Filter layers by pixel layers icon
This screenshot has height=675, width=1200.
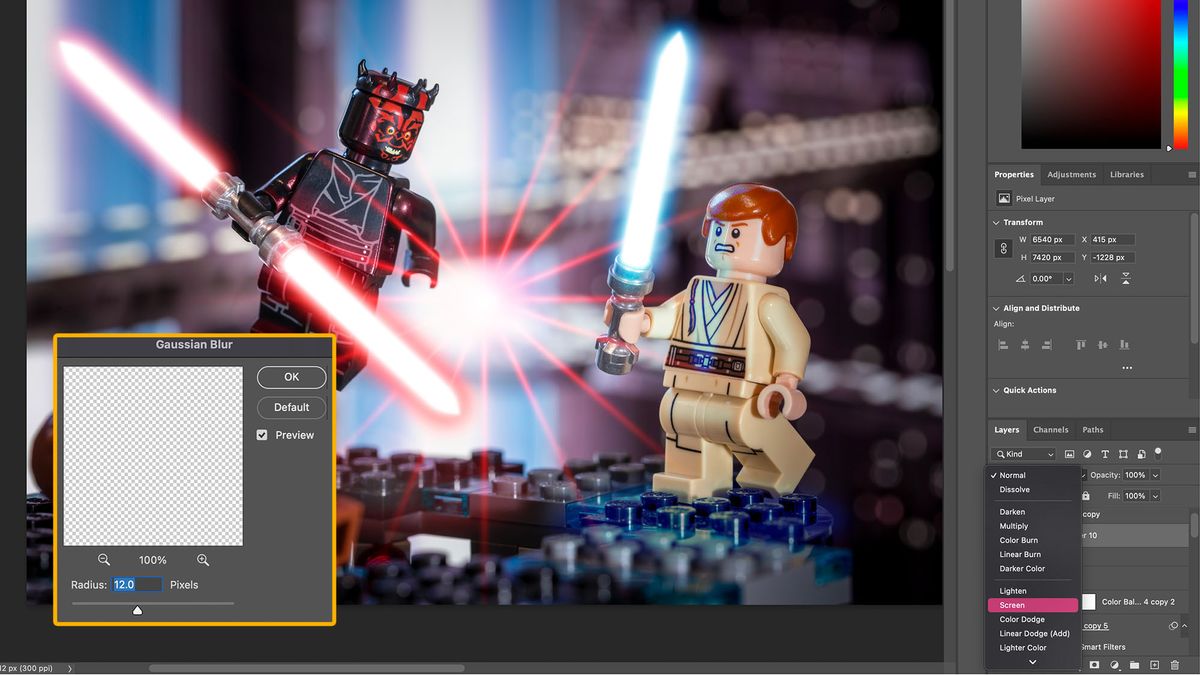click(x=1070, y=454)
